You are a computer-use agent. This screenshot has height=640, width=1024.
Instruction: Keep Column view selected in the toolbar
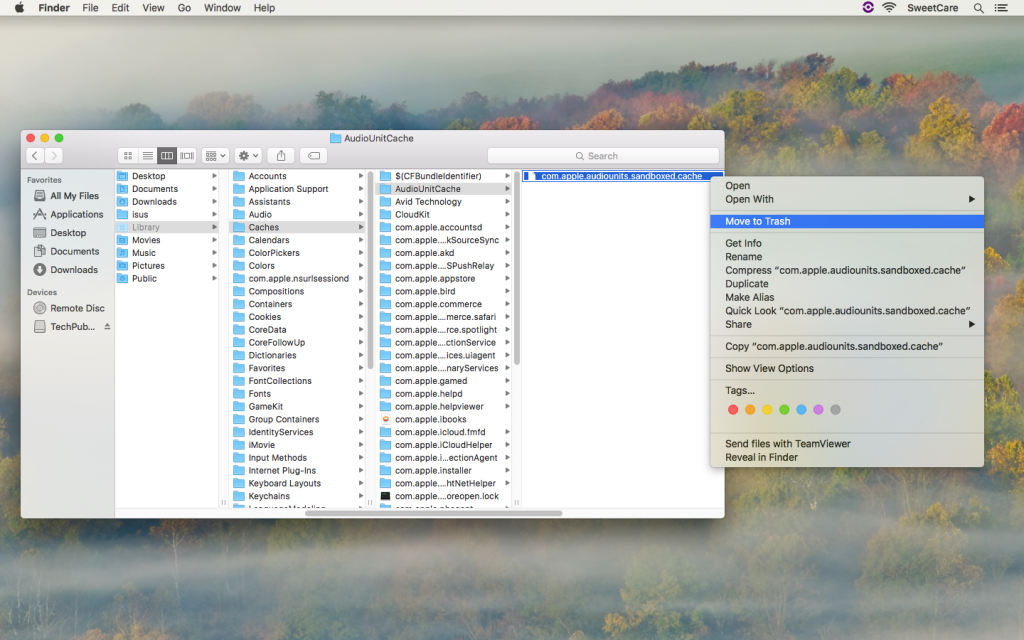coord(167,155)
